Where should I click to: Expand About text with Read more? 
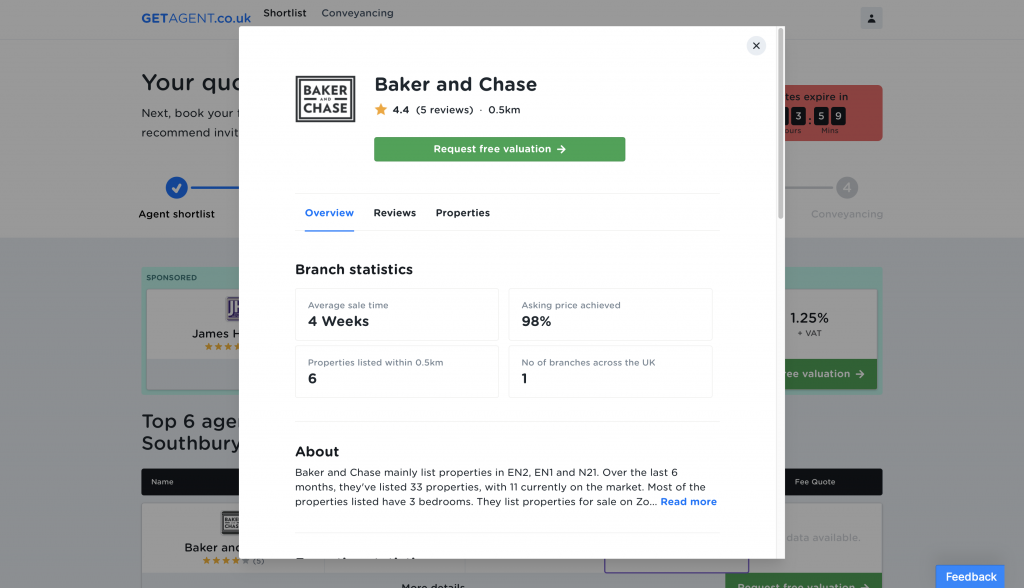click(x=688, y=502)
